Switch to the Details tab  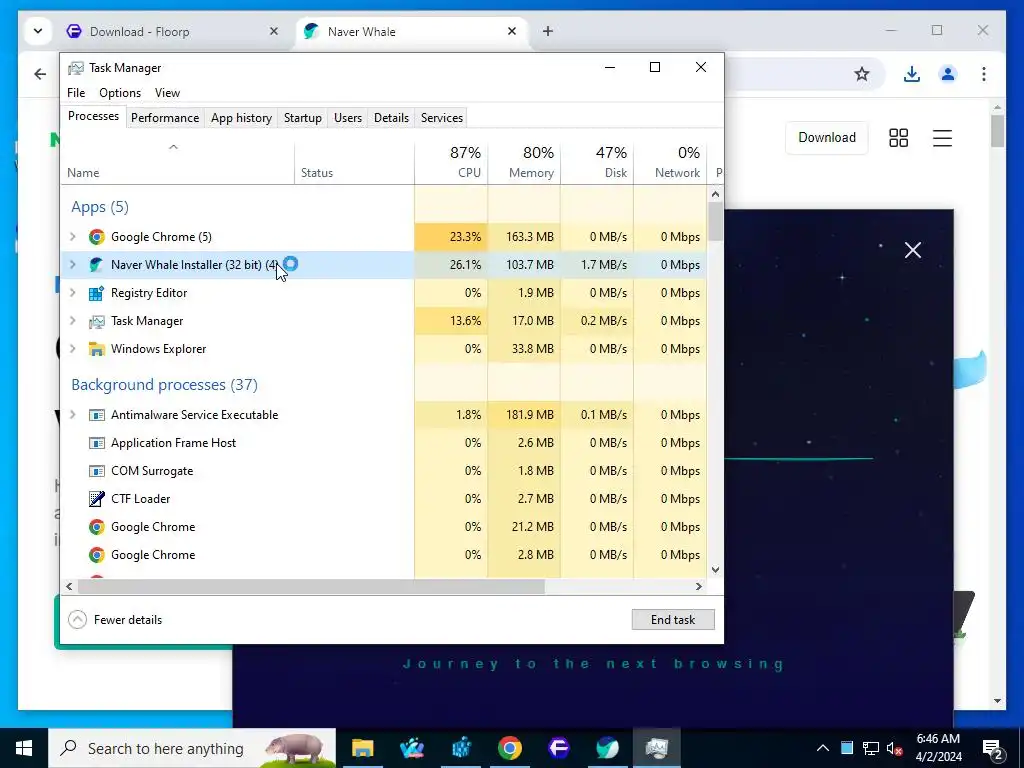click(x=391, y=118)
